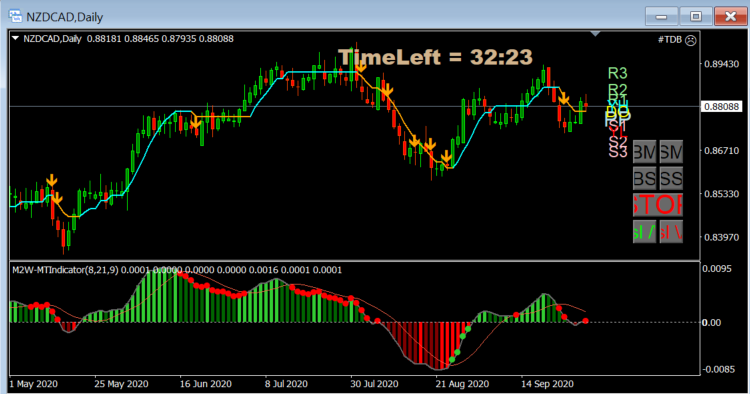
Task: Click the #TDB sad face expert icon
Action: (691, 40)
